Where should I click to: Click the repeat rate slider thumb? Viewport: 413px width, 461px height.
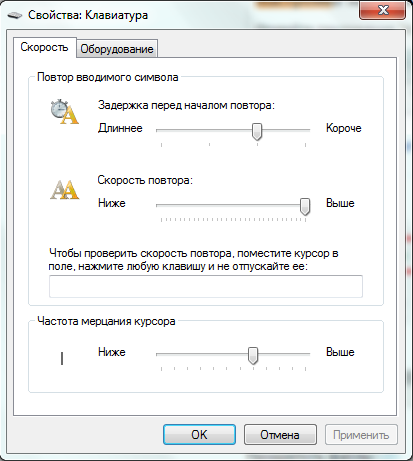click(305, 206)
